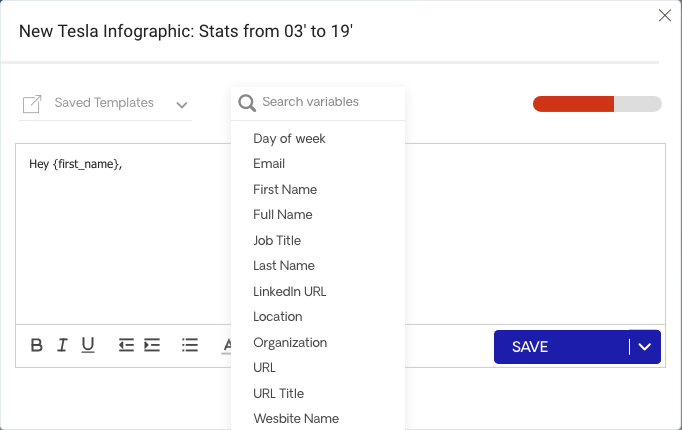Insert LinkedIn URL variable
Viewport: 682px width, 430px height.
(x=290, y=291)
